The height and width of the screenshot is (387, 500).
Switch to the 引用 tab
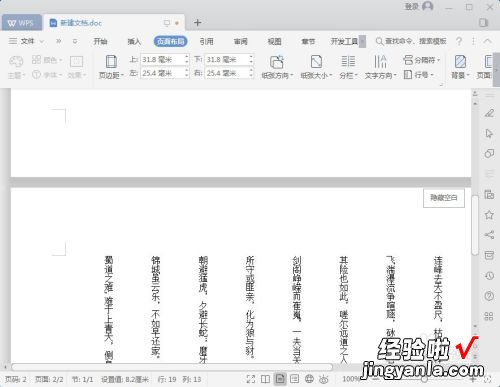206,41
